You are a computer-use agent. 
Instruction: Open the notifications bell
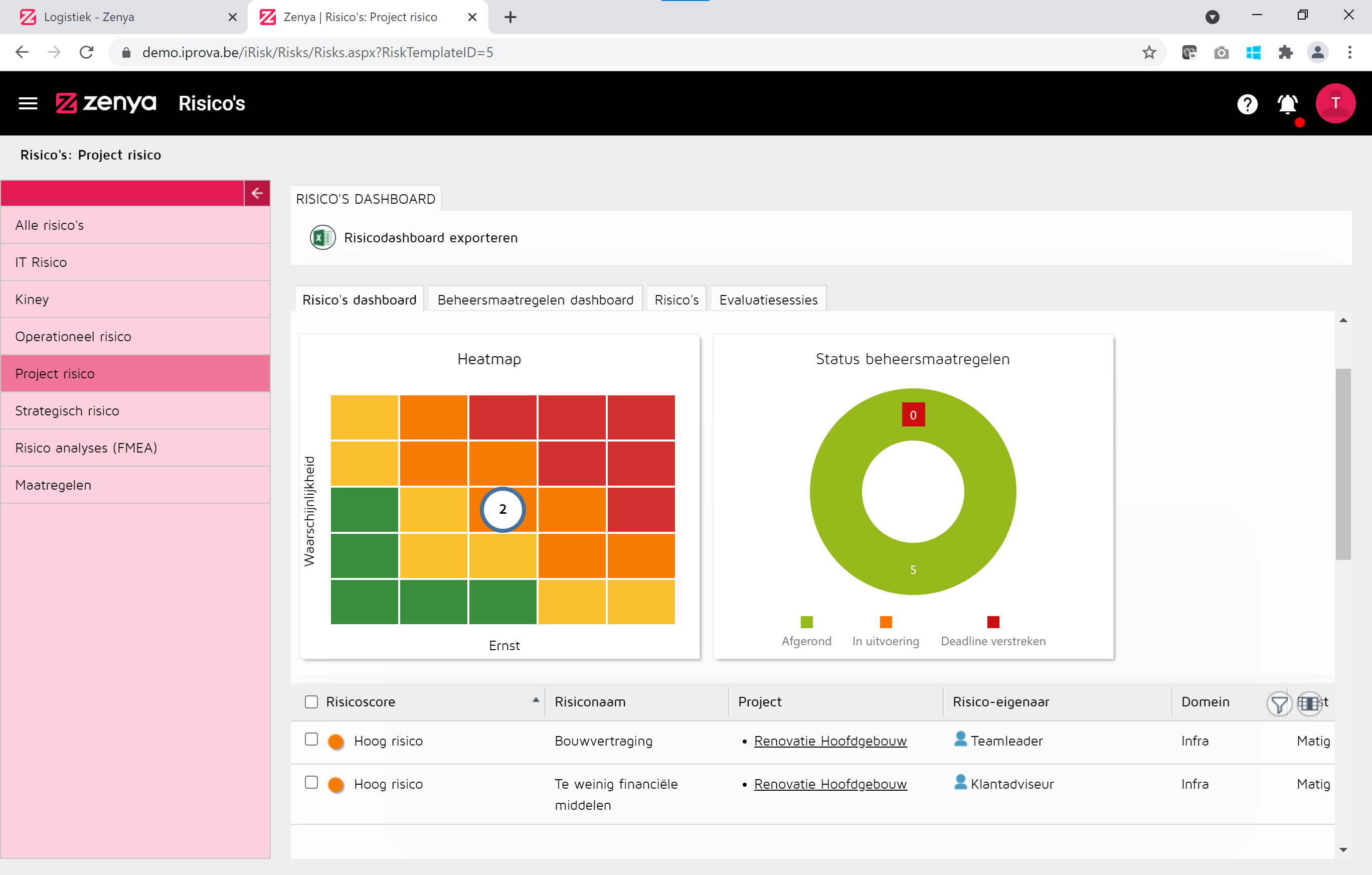1287,104
